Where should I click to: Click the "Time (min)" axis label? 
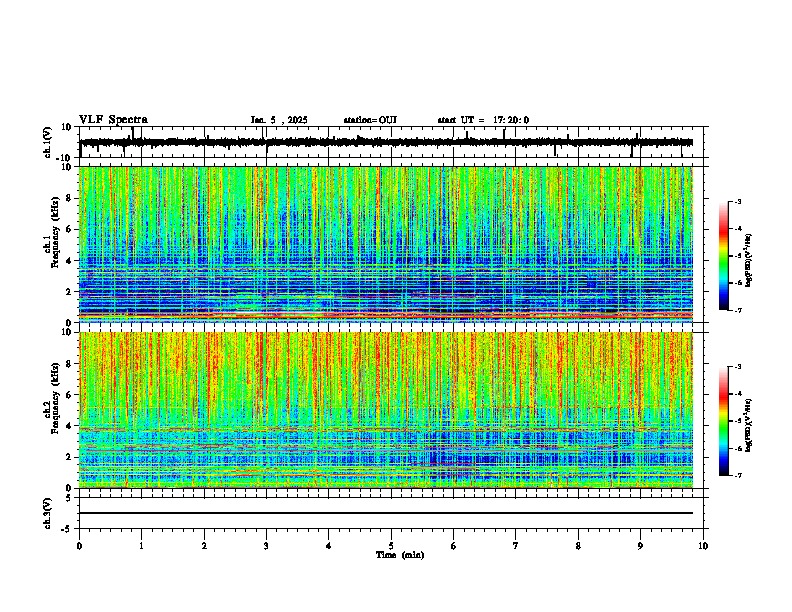(x=400, y=555)
